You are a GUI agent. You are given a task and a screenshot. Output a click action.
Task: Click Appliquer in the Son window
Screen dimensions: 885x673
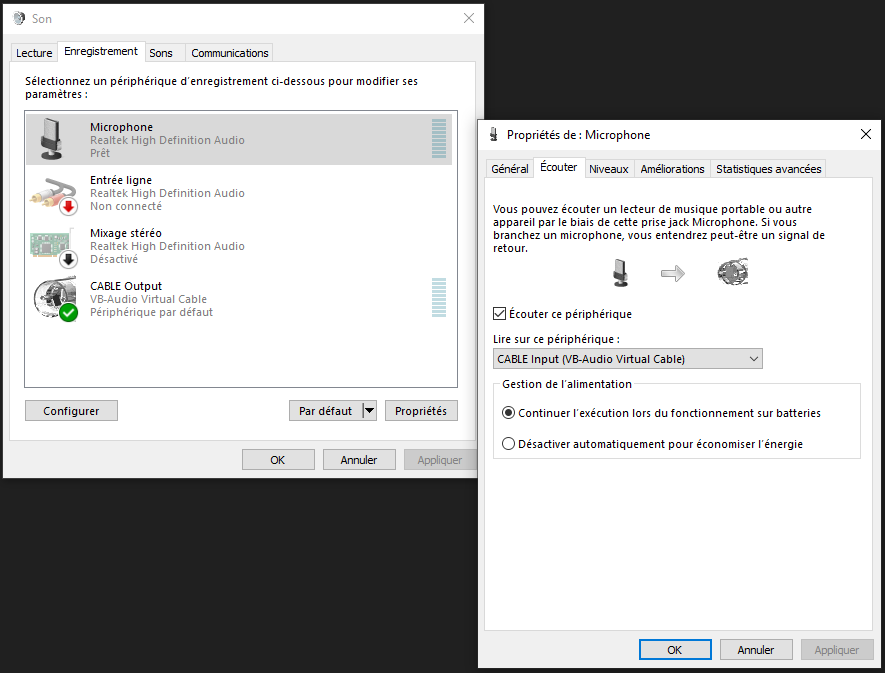pyautogui.click(x=440, y=460)
